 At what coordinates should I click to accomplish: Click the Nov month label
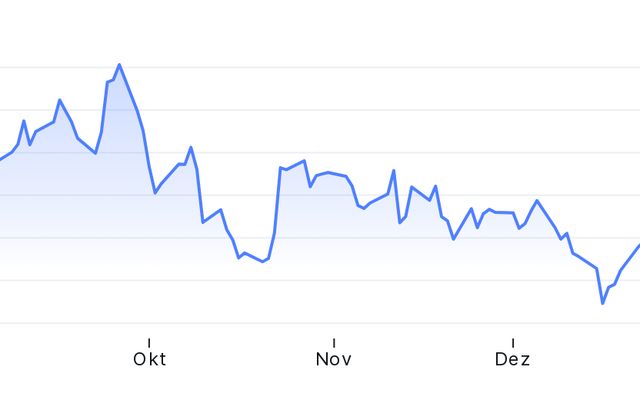point(334,360)
